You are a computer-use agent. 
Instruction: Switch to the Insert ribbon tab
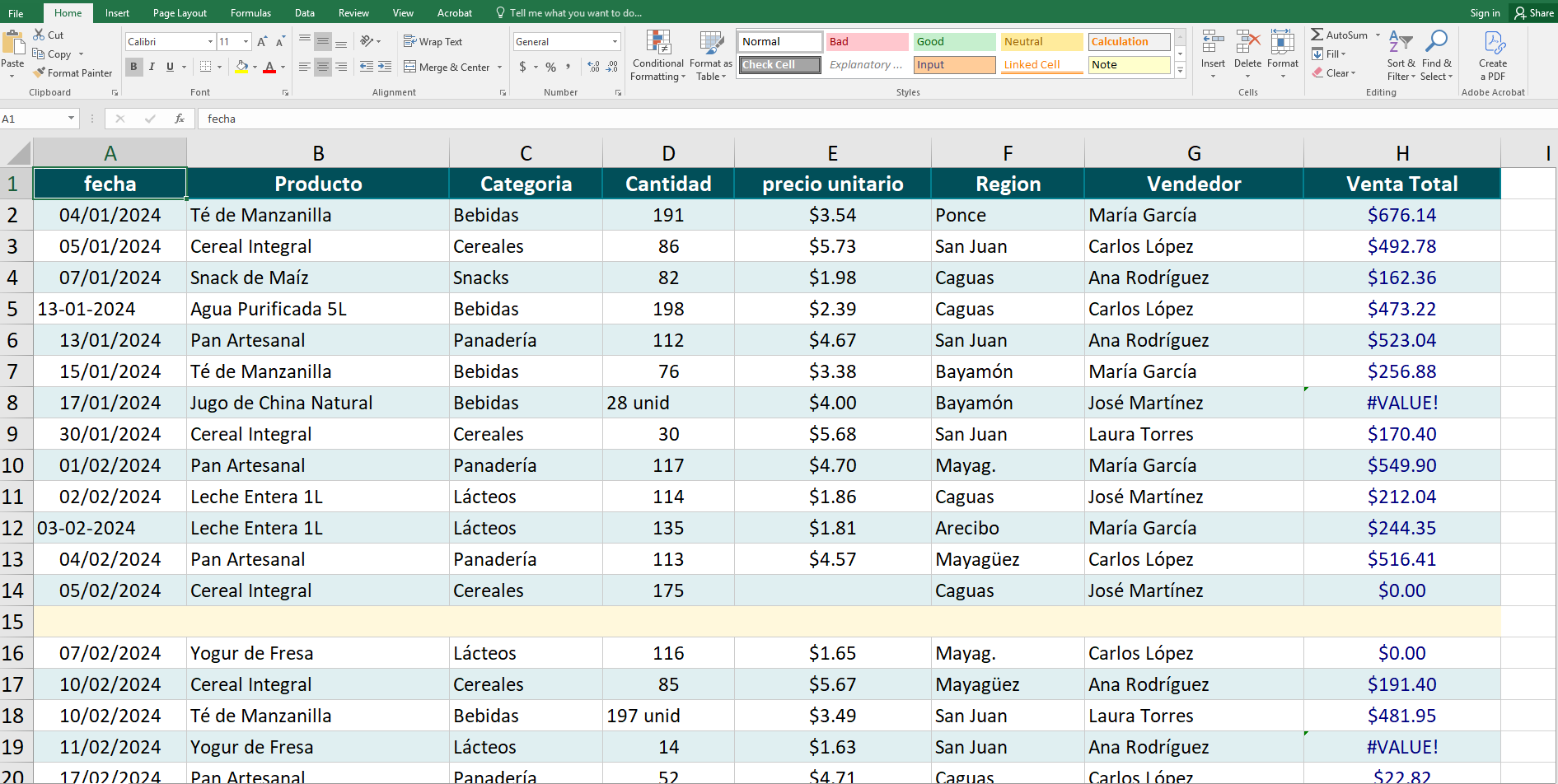tap(117, 13)
